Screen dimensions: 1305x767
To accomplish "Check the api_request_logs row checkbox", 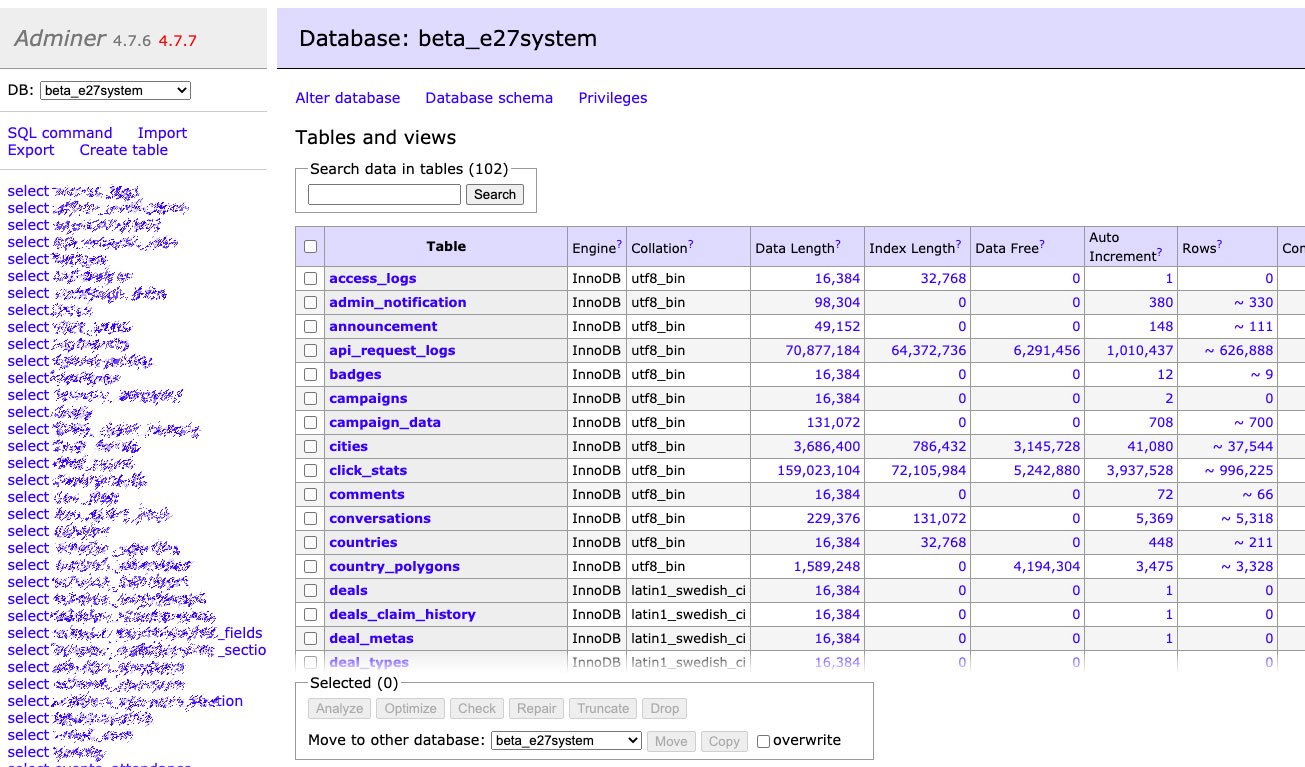I will 310,351.
